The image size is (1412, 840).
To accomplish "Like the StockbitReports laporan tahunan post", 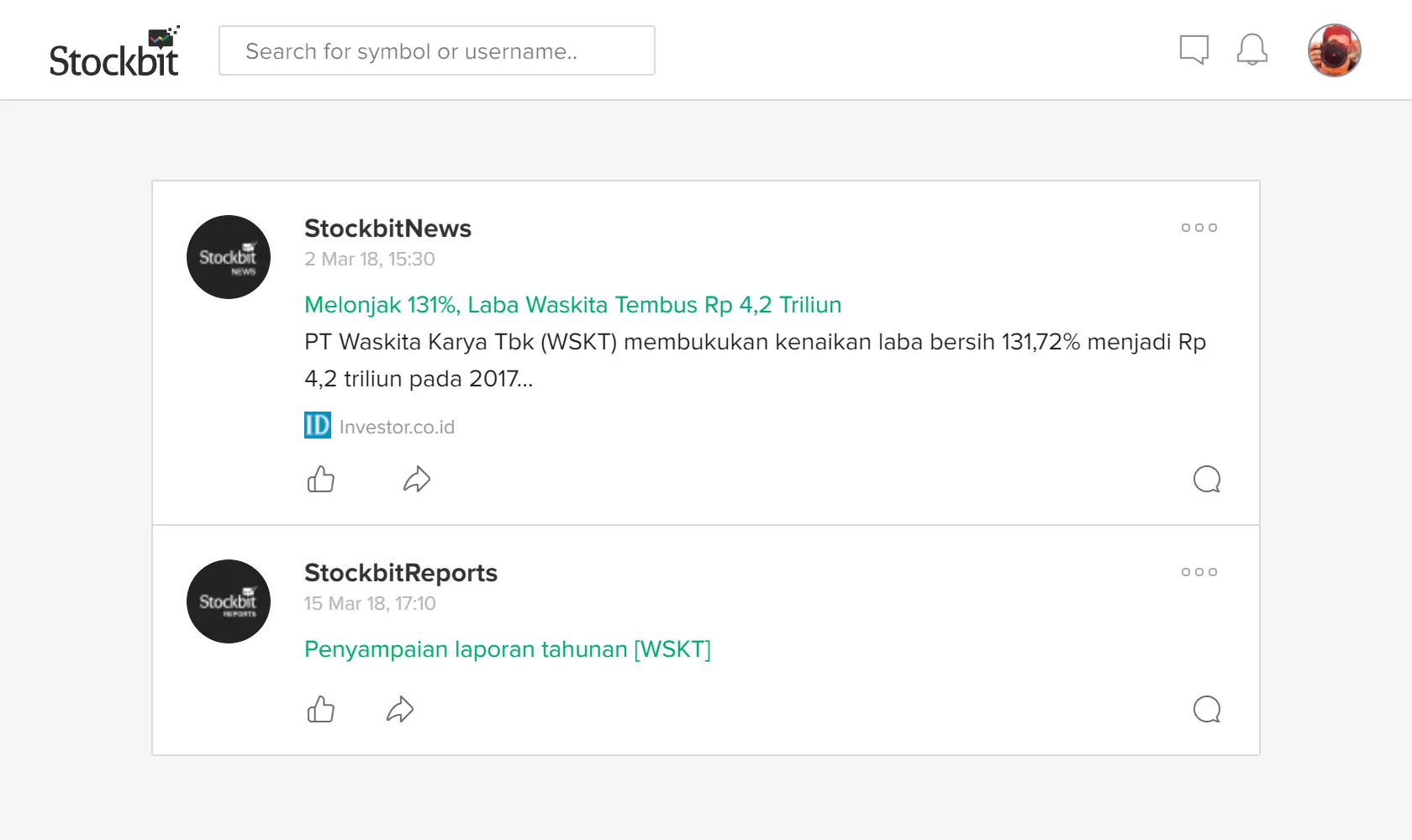I will pyautogui.click(x=321, y=710).
